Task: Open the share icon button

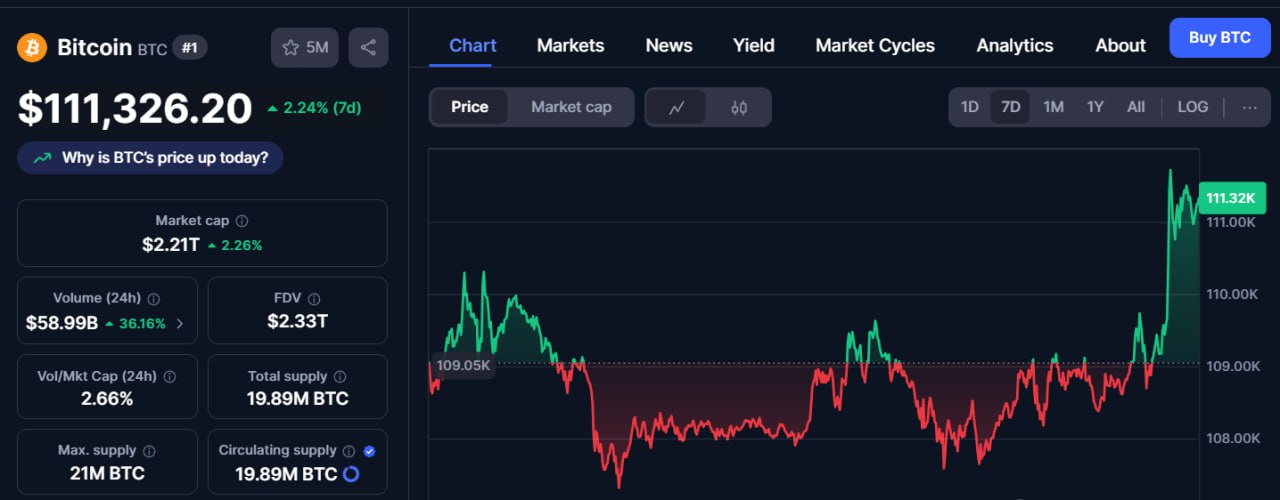Action: click(368, 47)
